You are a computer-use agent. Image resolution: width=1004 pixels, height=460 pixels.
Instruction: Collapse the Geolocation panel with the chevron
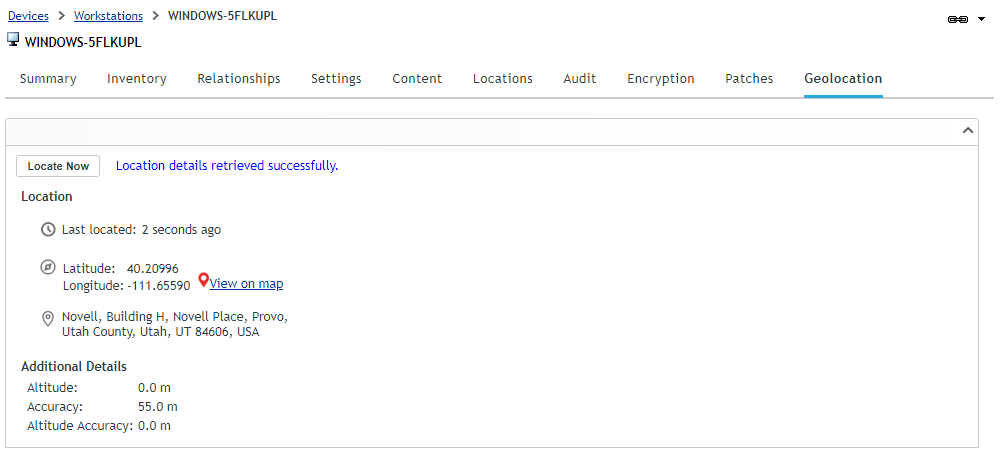click(968, 131)
